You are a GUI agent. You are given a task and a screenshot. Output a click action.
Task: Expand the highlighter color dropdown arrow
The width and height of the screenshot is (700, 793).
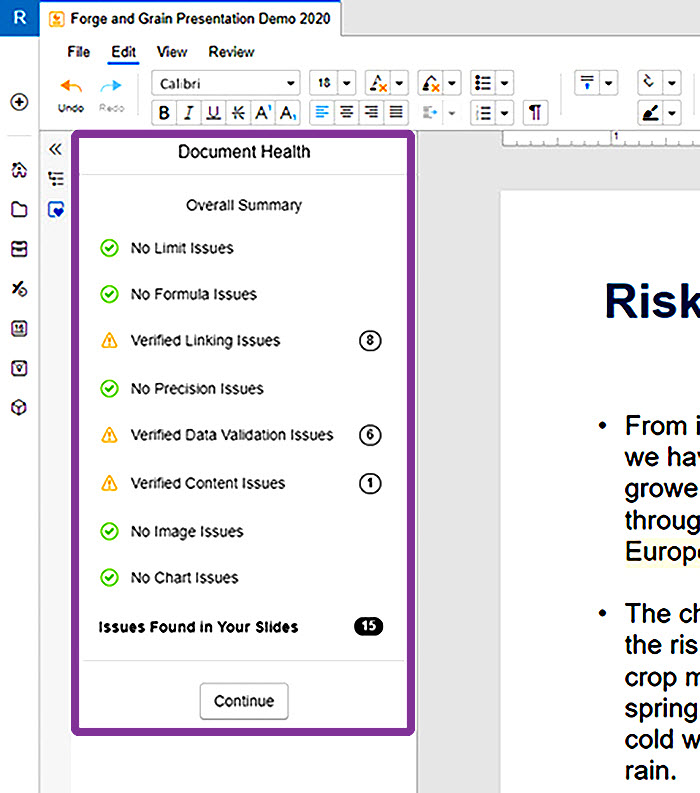pos(672,113)
